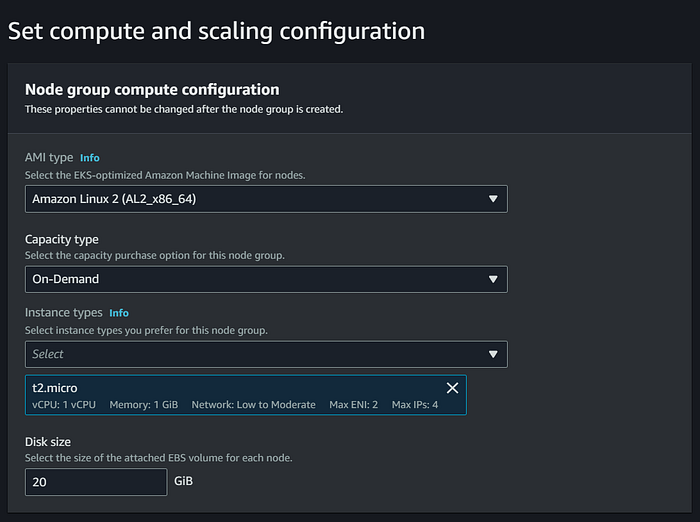Click the Instance types label
Viewport: 700px width, 522px height.
click(63, 313)
